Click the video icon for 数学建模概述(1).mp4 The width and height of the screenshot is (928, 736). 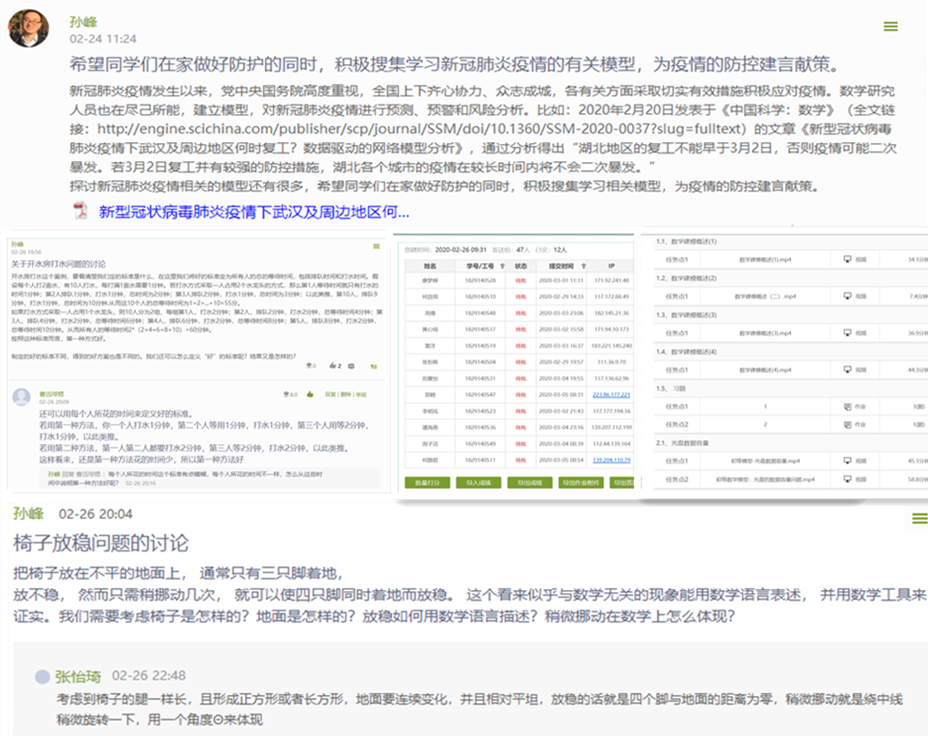[x=847, y=259]
